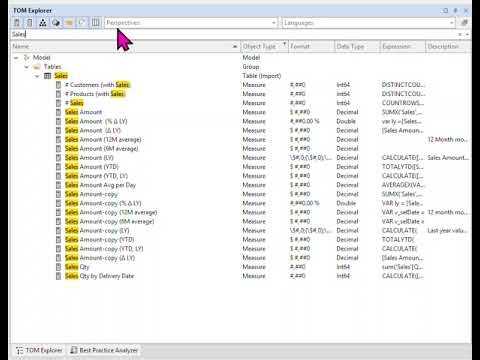This screenshot has height=360, width=480.
Task: Click measure icon of Sales Qty by Delivery Date
Action: coord(58,276)
